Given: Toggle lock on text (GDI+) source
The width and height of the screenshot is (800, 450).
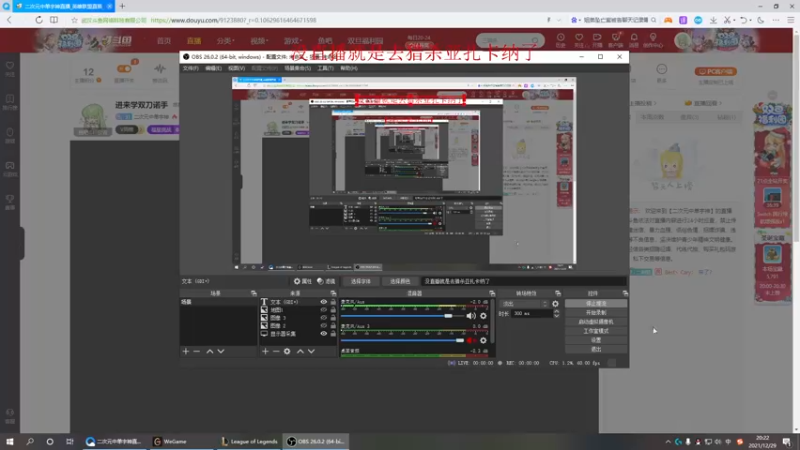Looking at the screenshot, I should (x=333, y=302).
